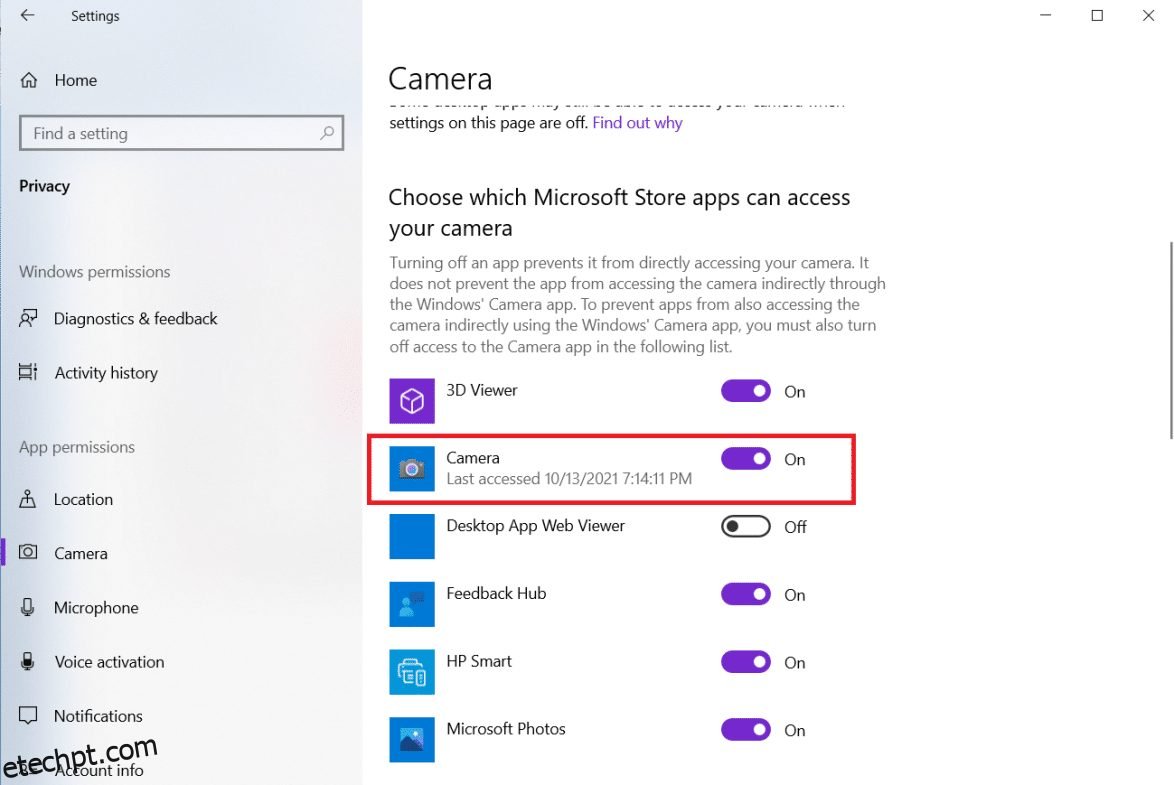Viewport: 1174px width, 785px height.
Task: Select Location in App permissions
Action: 83,499
